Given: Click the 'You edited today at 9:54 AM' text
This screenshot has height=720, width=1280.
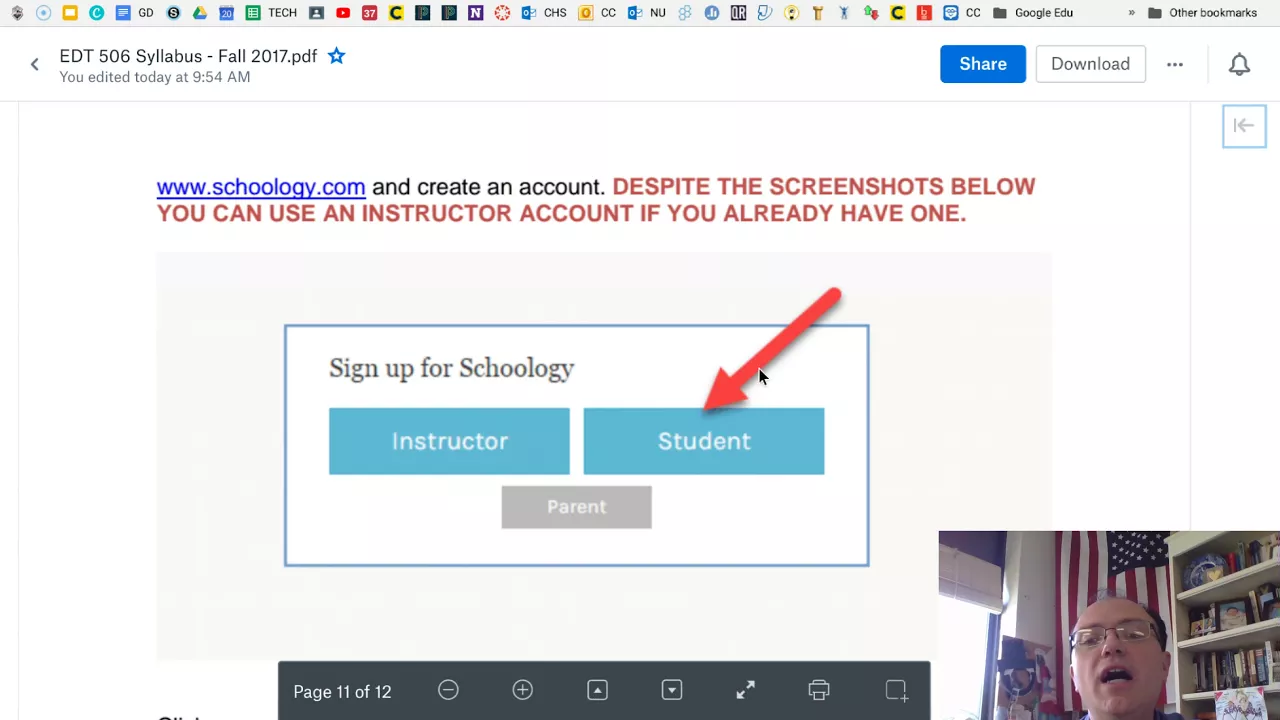Looking at the screenshot, I should (x=155, y=77).
